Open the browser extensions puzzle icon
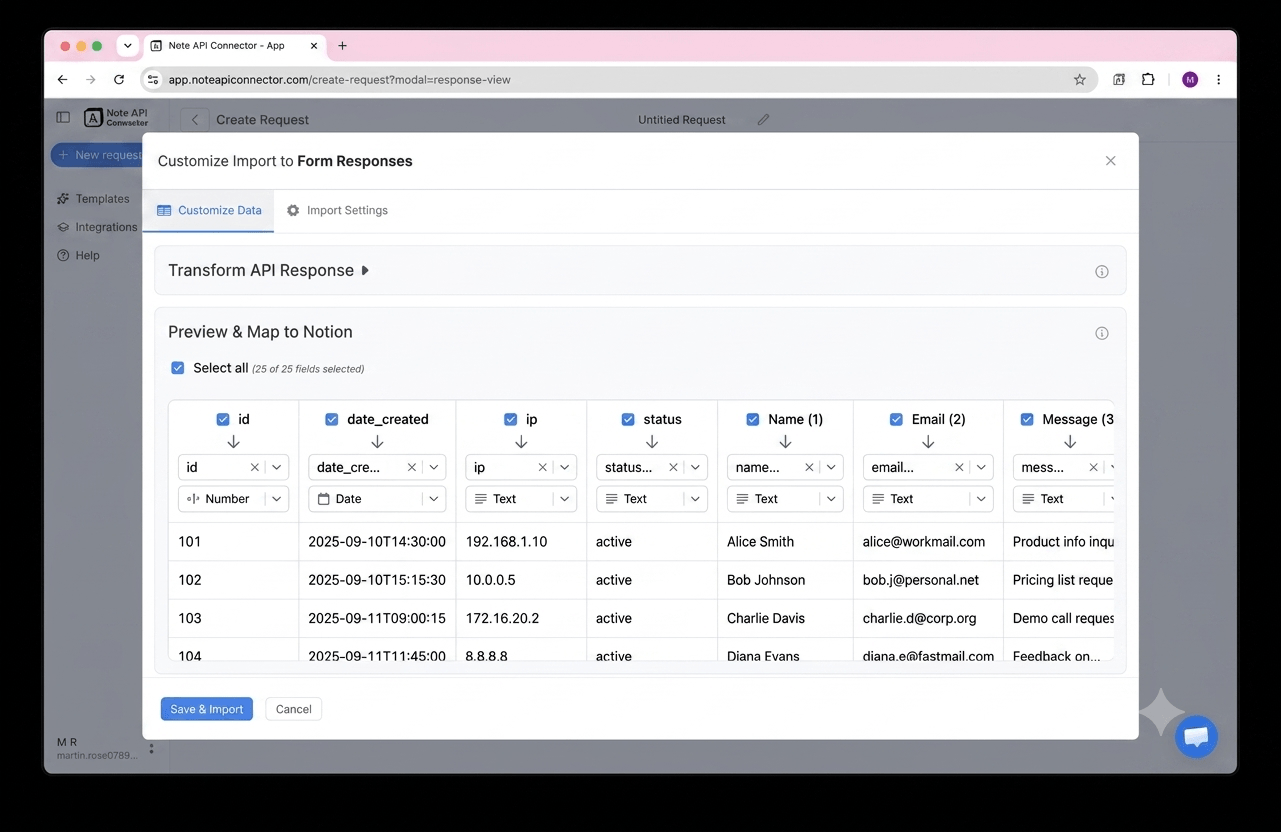The height and width of the screenshot is (832, 1281). click(1148, 80)
